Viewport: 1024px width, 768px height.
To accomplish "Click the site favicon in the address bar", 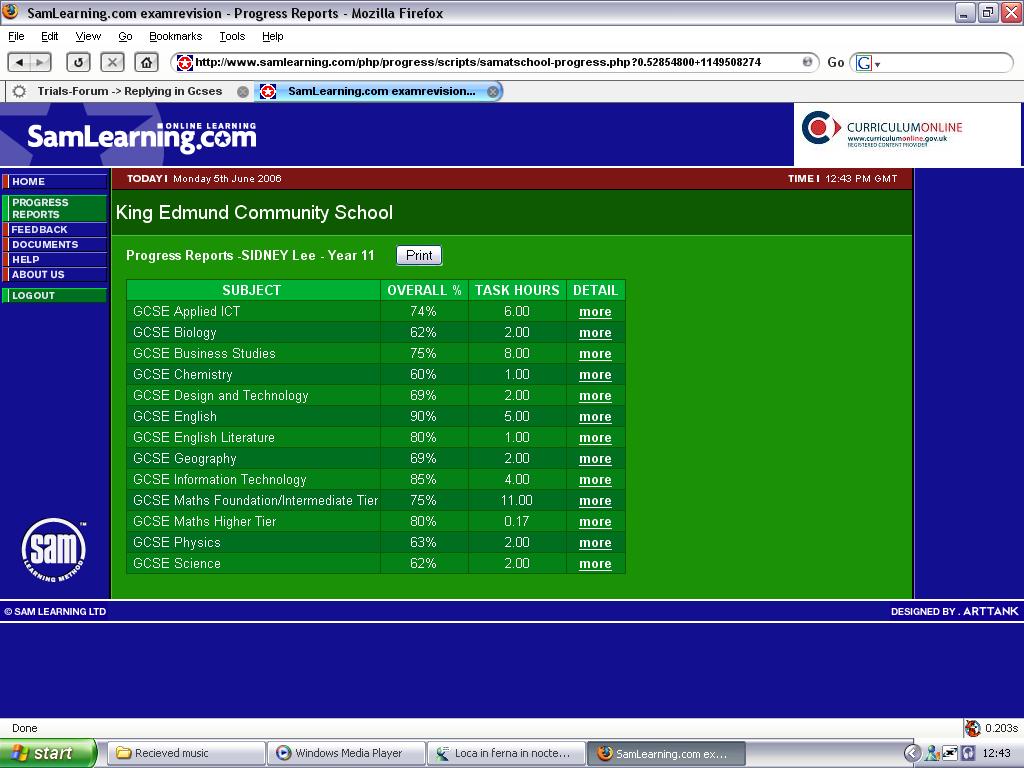I will [185, 63].
